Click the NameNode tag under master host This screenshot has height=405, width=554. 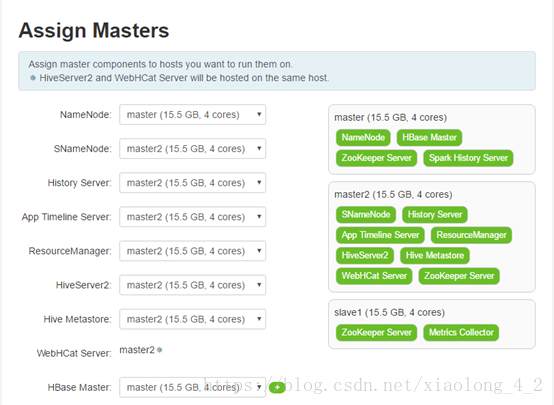363,137
